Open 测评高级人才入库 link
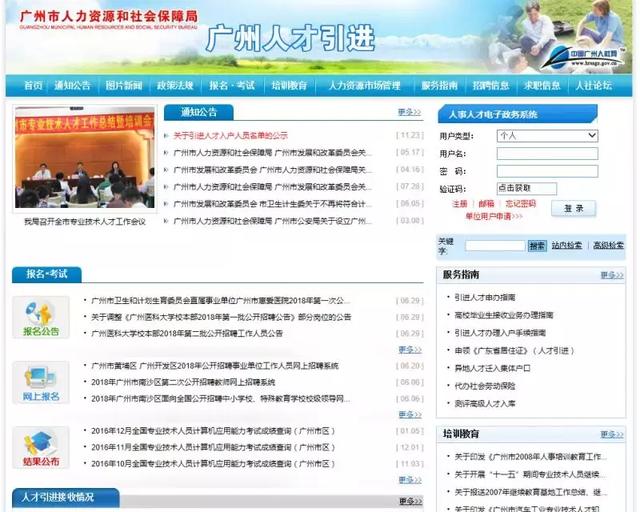This screenshot has width=640, height=512. pos(485,404)
